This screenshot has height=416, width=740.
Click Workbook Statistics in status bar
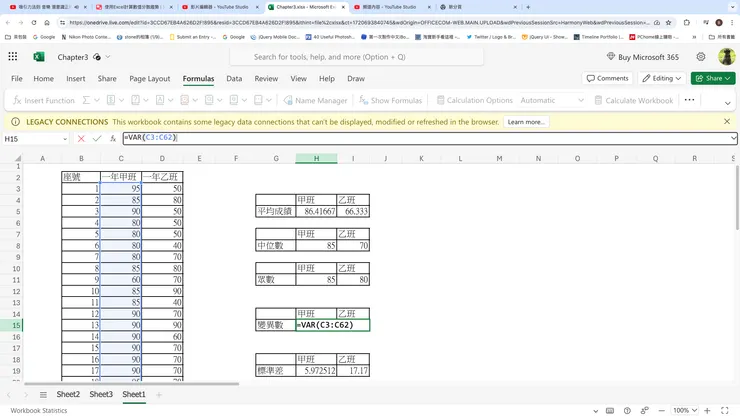(x=39, y=410)
